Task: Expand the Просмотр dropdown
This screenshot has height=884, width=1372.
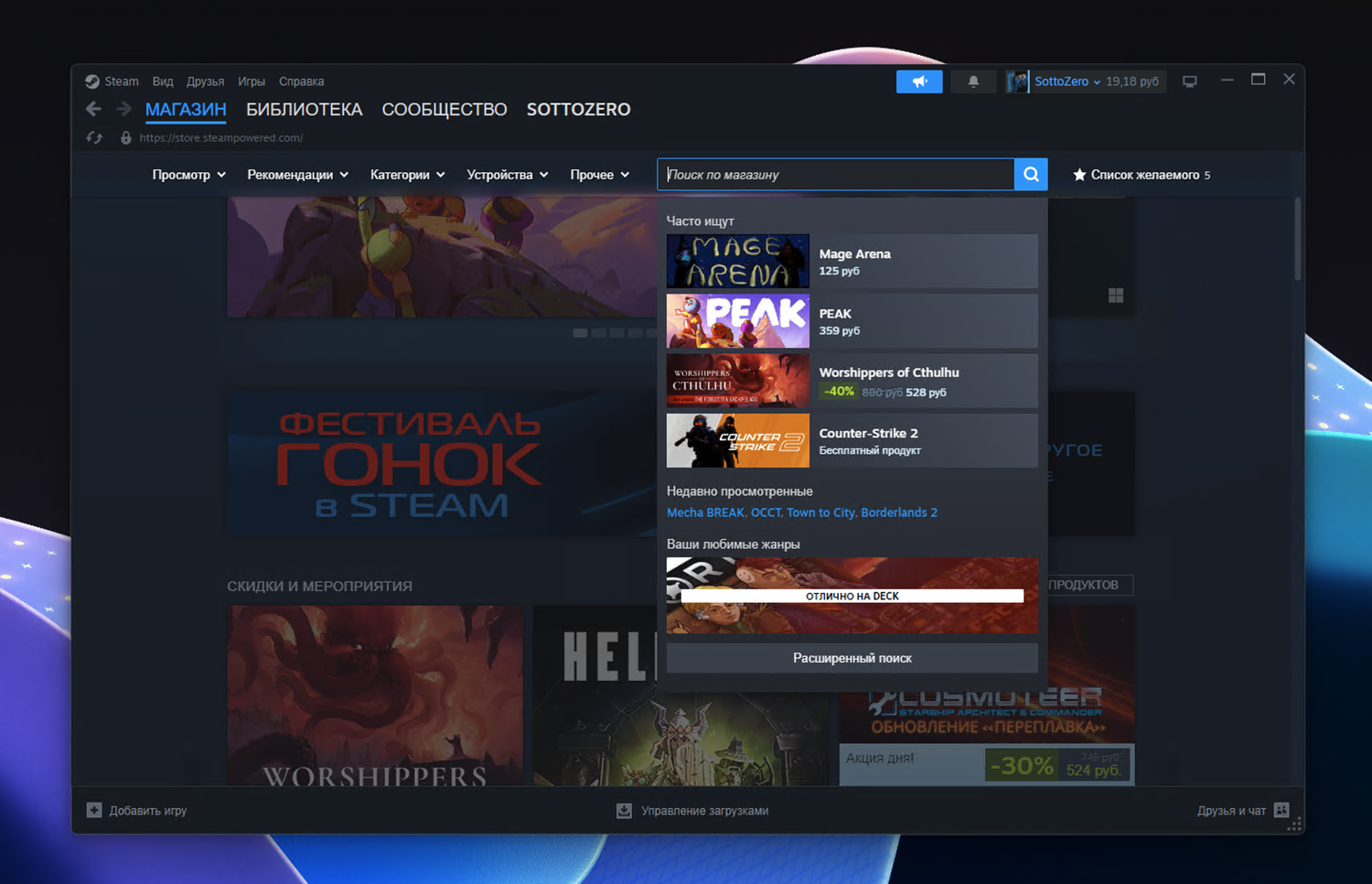Action: click(189, 175)
